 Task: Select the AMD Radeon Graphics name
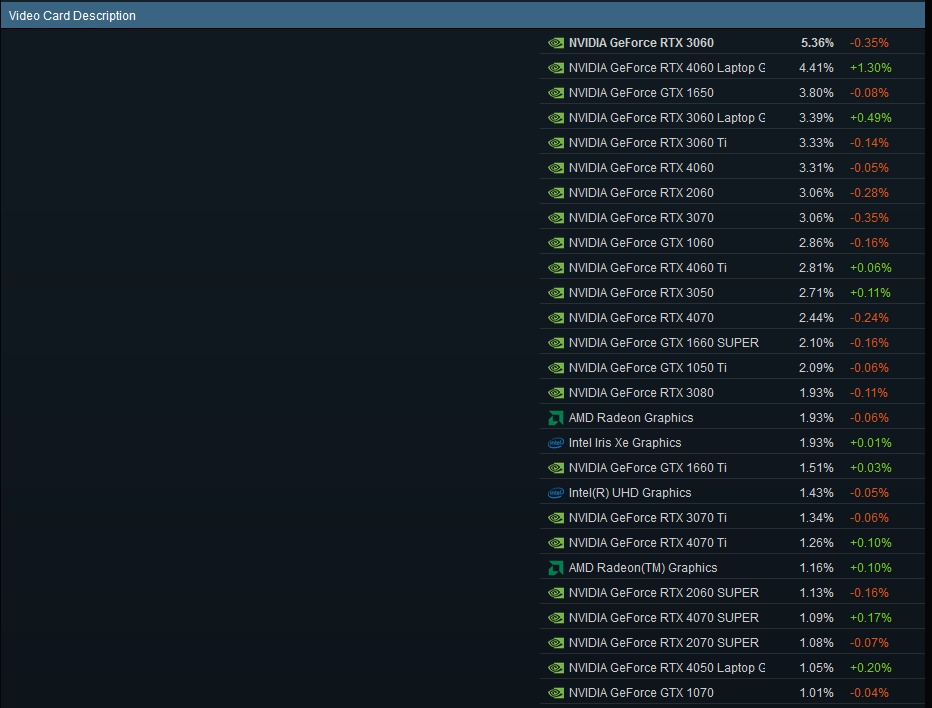point(631,418)
